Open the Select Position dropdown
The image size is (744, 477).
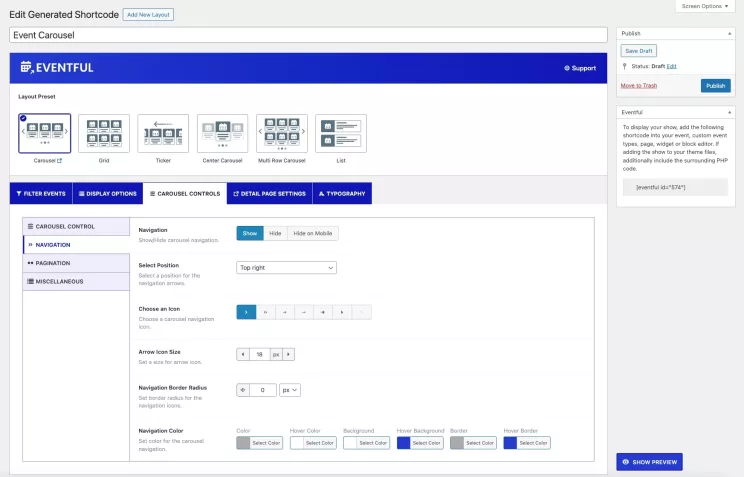pyautogui.click(x=286, y=267)
